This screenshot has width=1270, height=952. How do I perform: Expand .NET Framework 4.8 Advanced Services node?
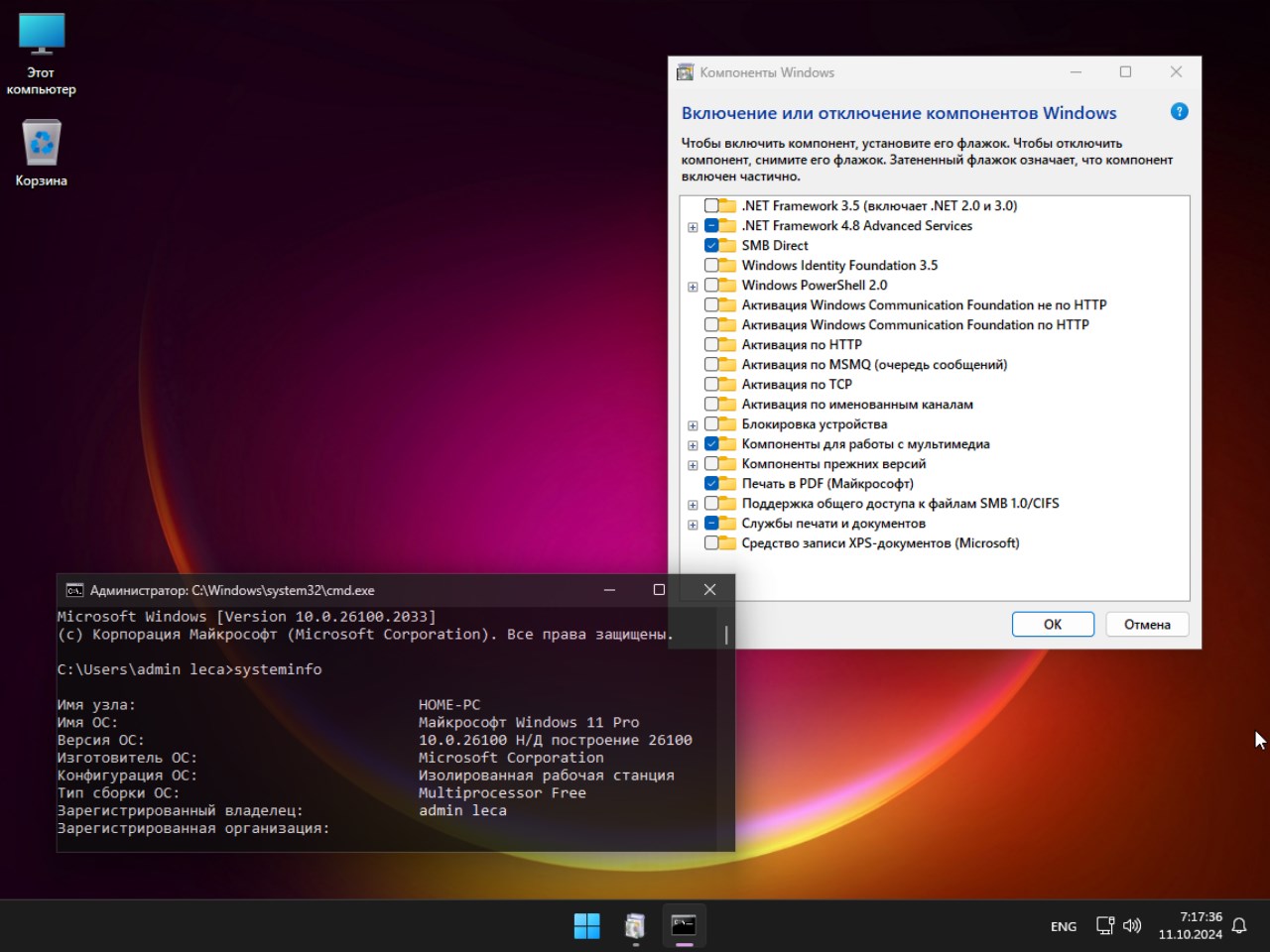click(x=693, y=227)
